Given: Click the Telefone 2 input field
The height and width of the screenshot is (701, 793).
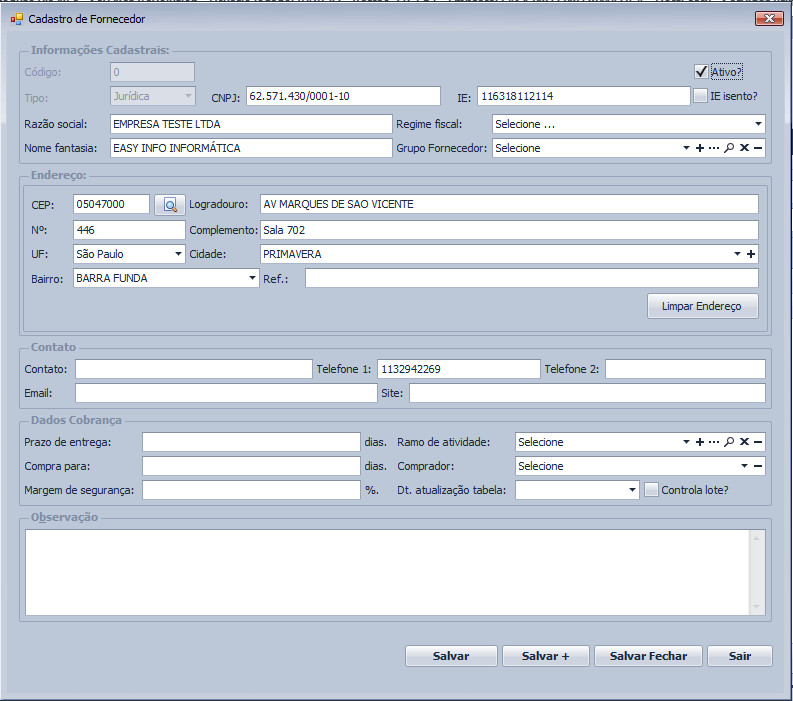Looking at the screenshot, I should click(x=685, y=369).
